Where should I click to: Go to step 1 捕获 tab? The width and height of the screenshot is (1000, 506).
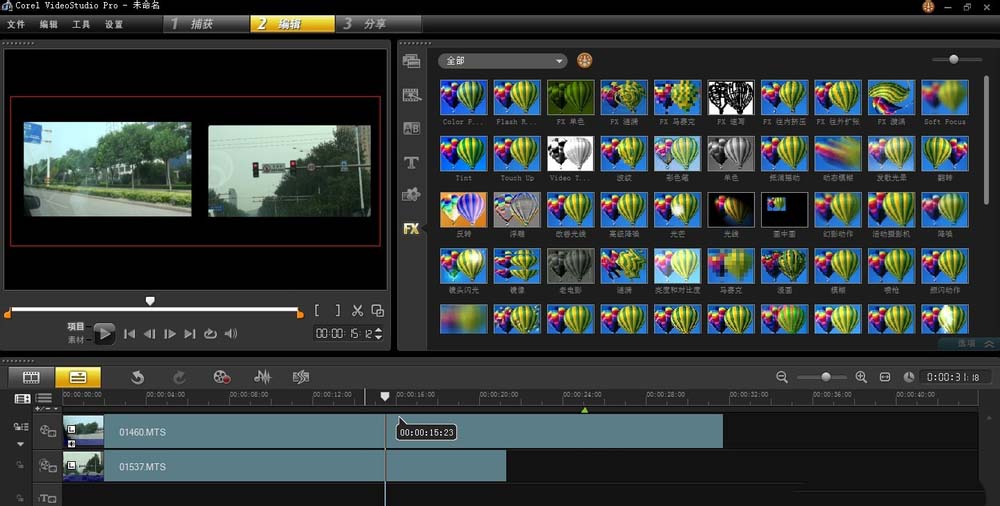pos(207,24)
